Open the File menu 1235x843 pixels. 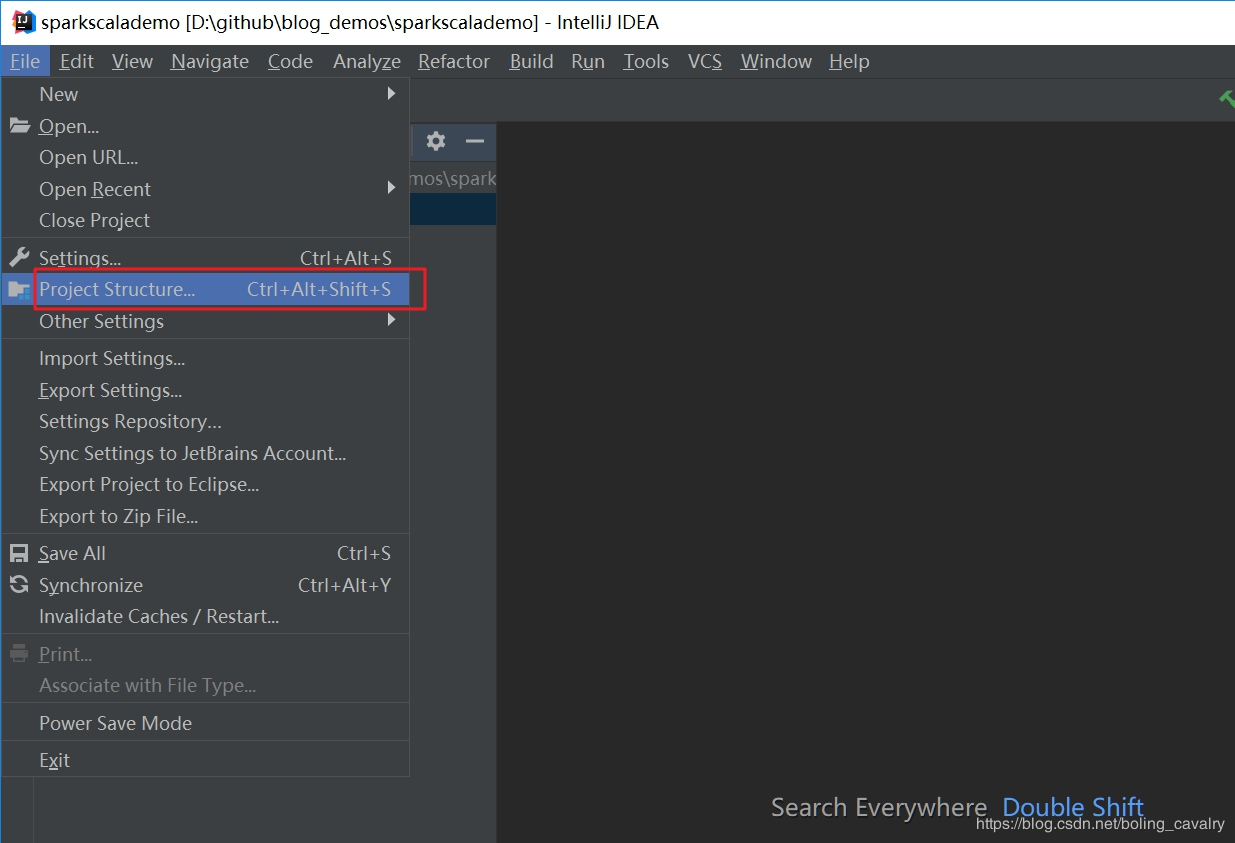(x=25, y=61)
